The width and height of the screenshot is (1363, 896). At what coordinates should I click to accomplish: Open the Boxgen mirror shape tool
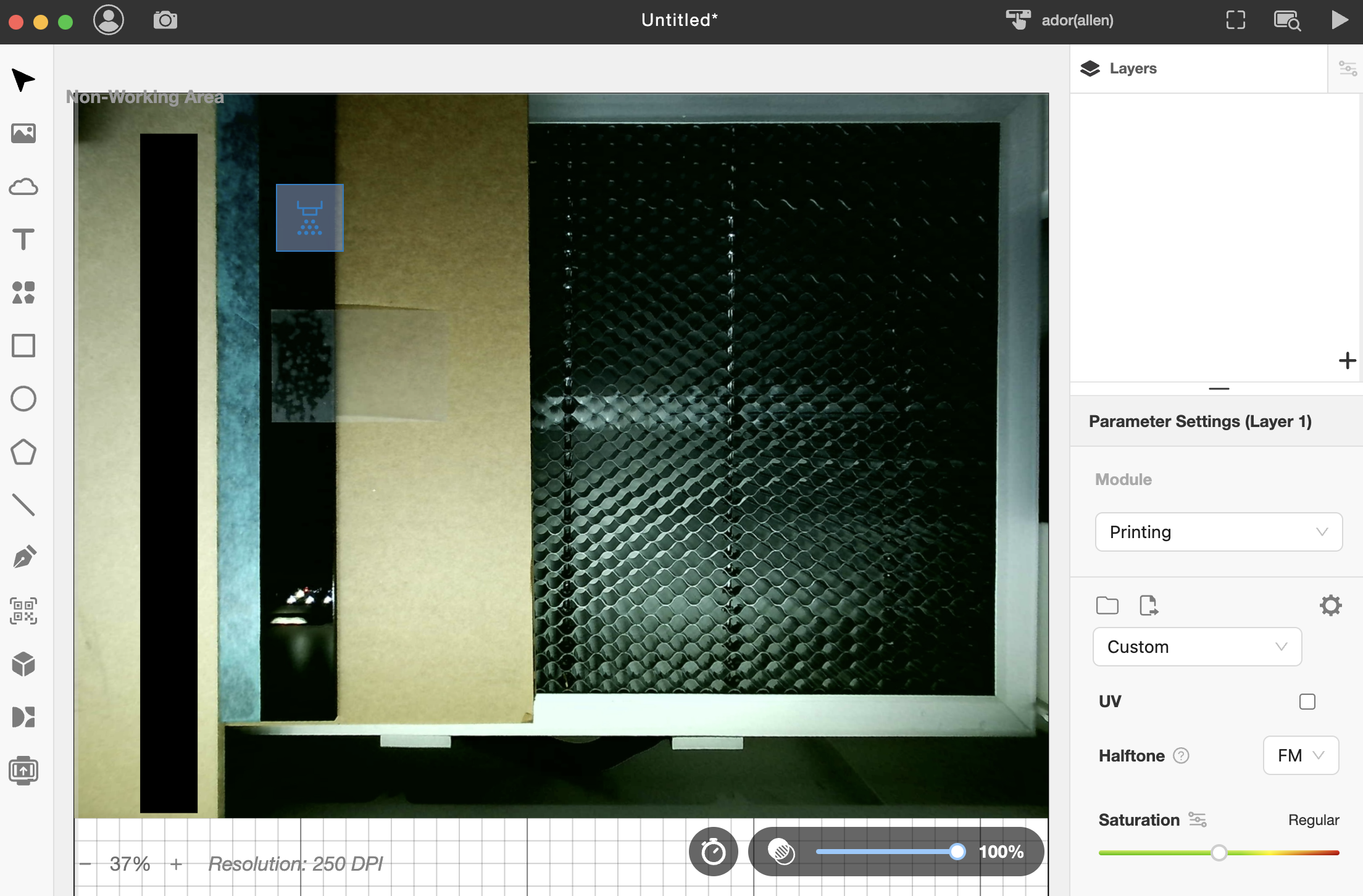(23, 717)
